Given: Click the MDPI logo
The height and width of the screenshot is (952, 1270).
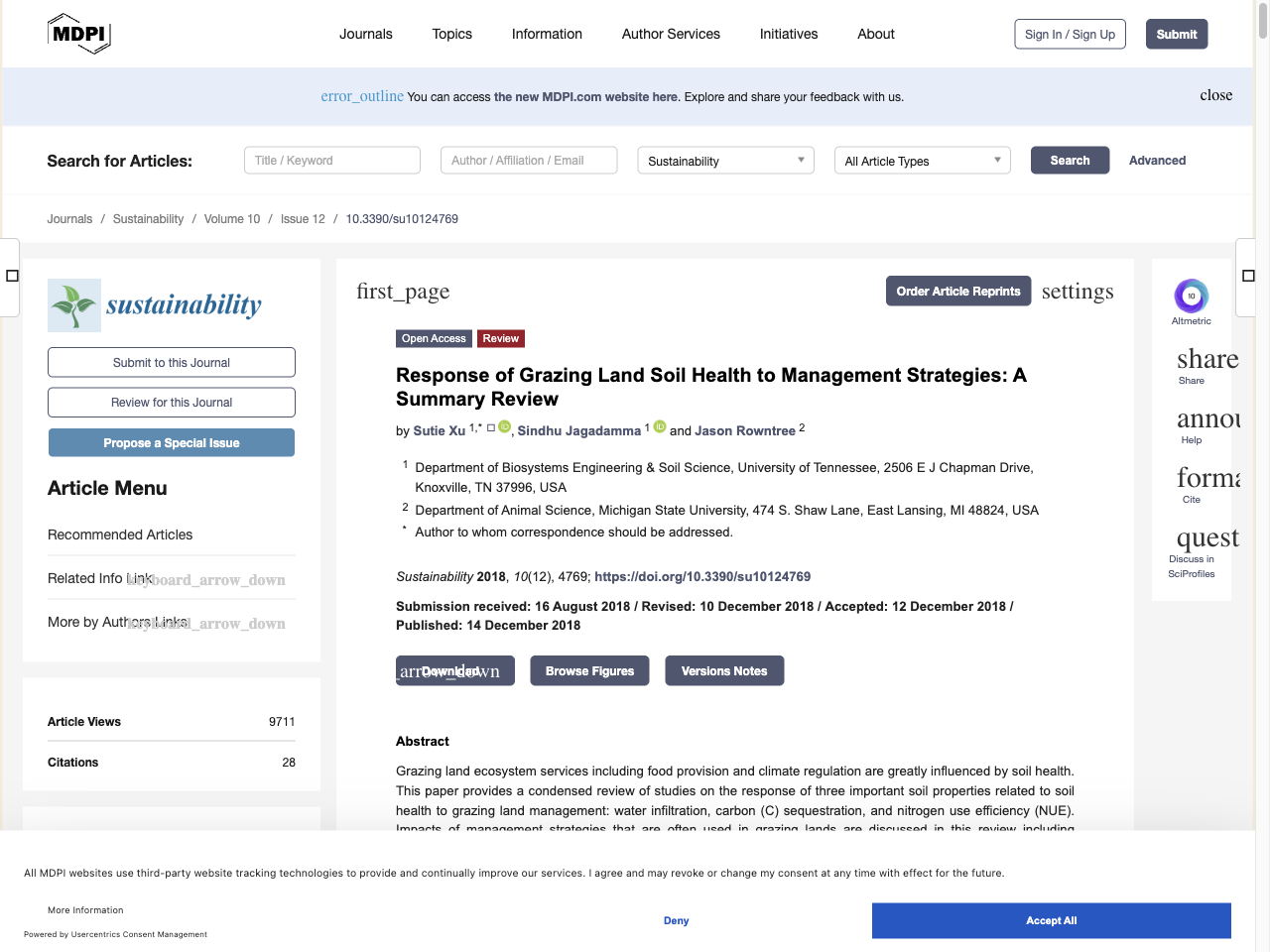Looking at the screenshot, I should point(79,33).
